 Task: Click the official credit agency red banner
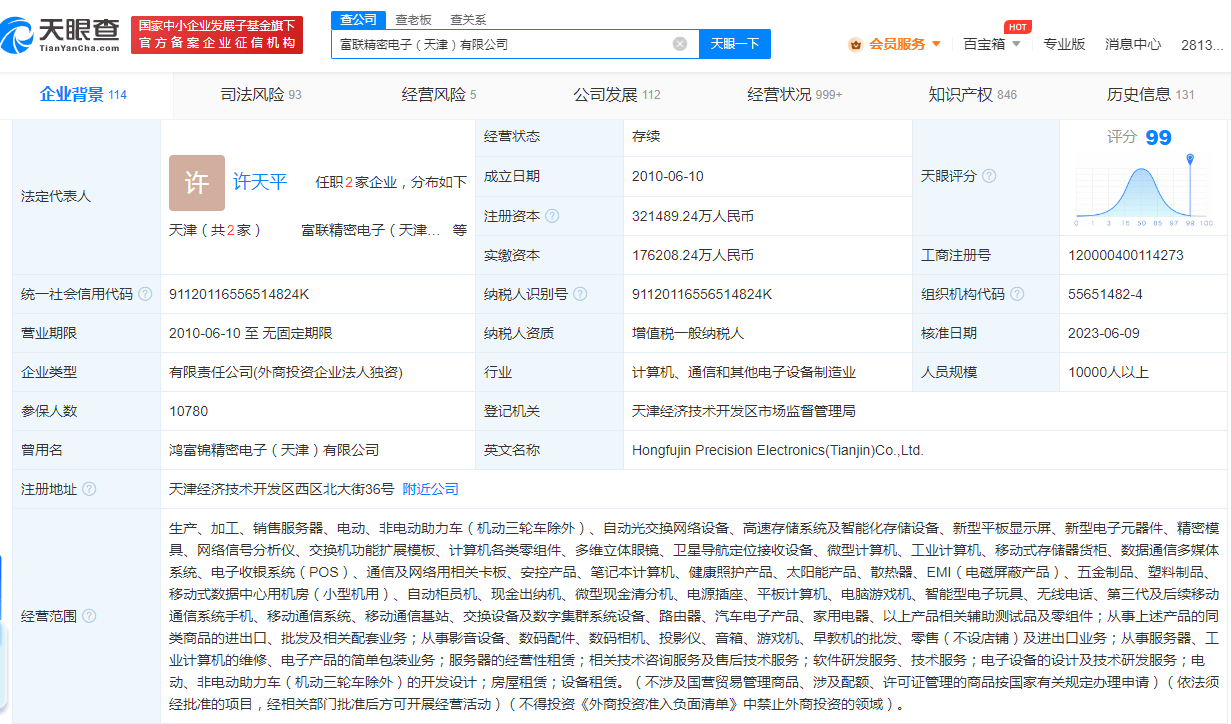(217, 34)
